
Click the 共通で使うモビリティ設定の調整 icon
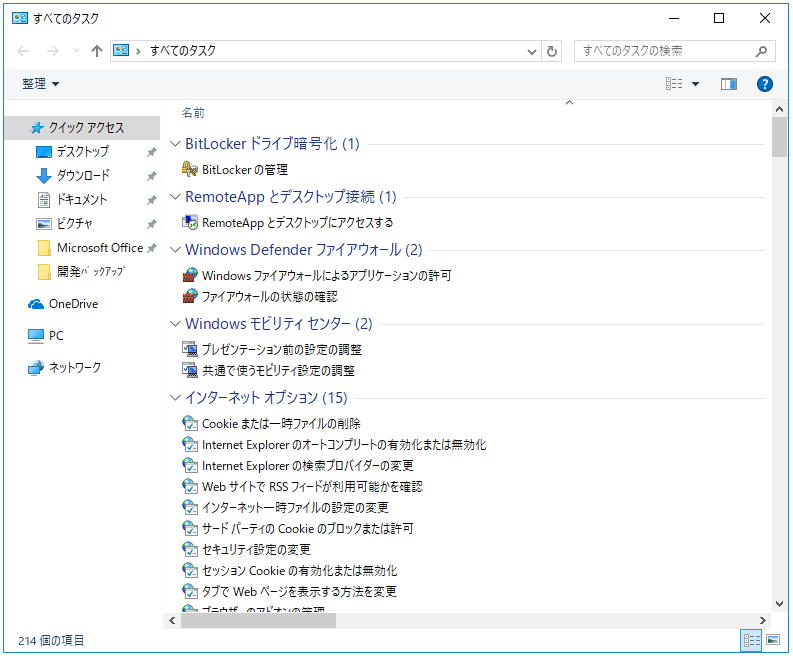point(190,370)
